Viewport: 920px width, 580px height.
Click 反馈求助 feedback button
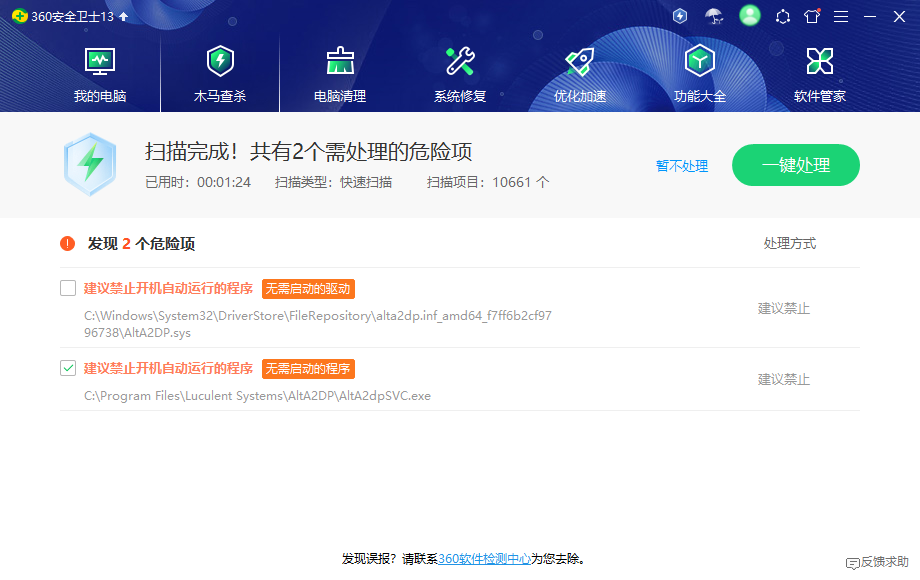877,562
